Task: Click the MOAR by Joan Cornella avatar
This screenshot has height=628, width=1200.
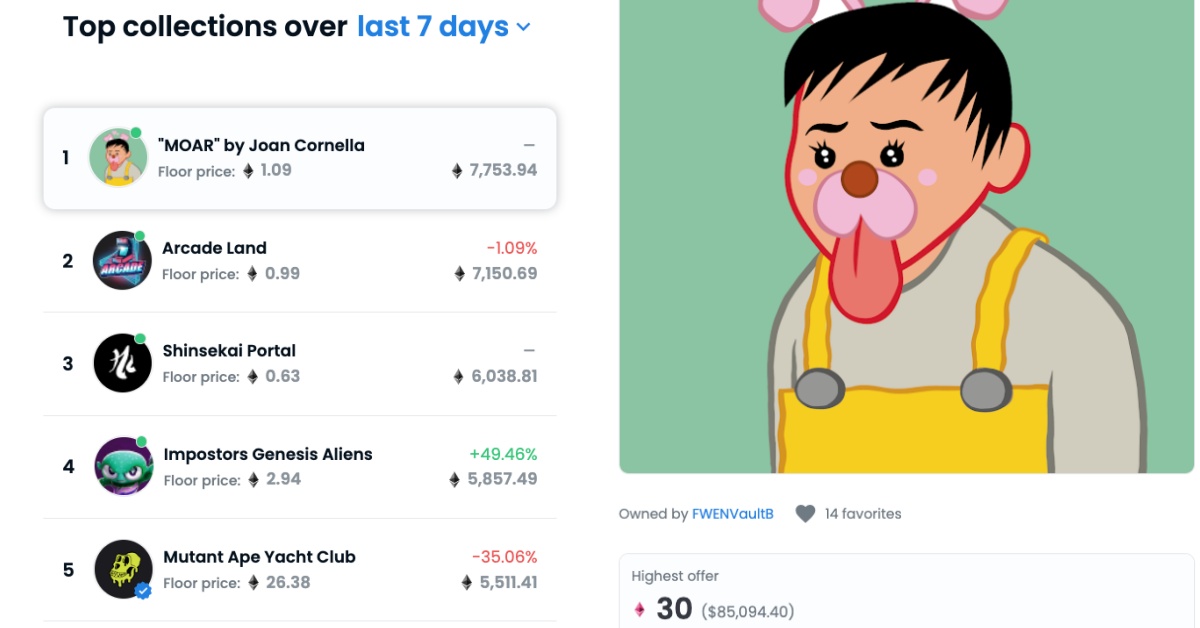Action: (118, 158)
